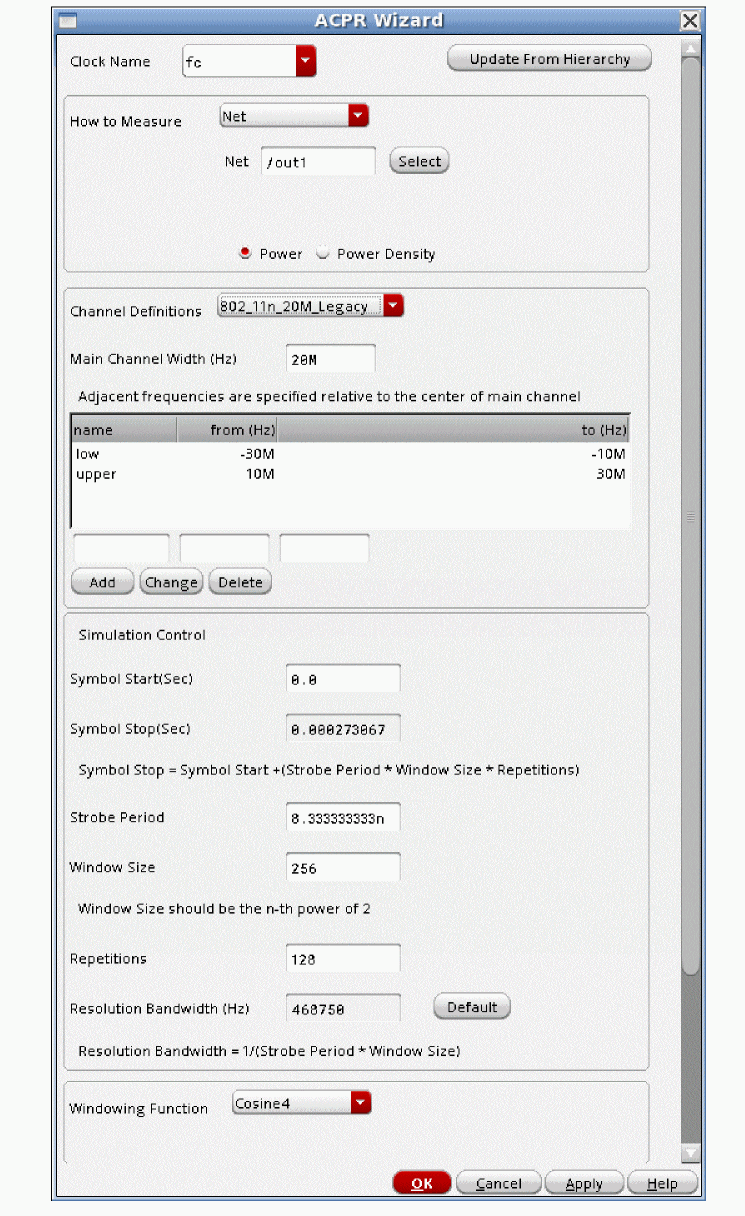This screenshot has width=745, height=1216.
Task: Click the Strobe Period input field
Action: point(343,818)
